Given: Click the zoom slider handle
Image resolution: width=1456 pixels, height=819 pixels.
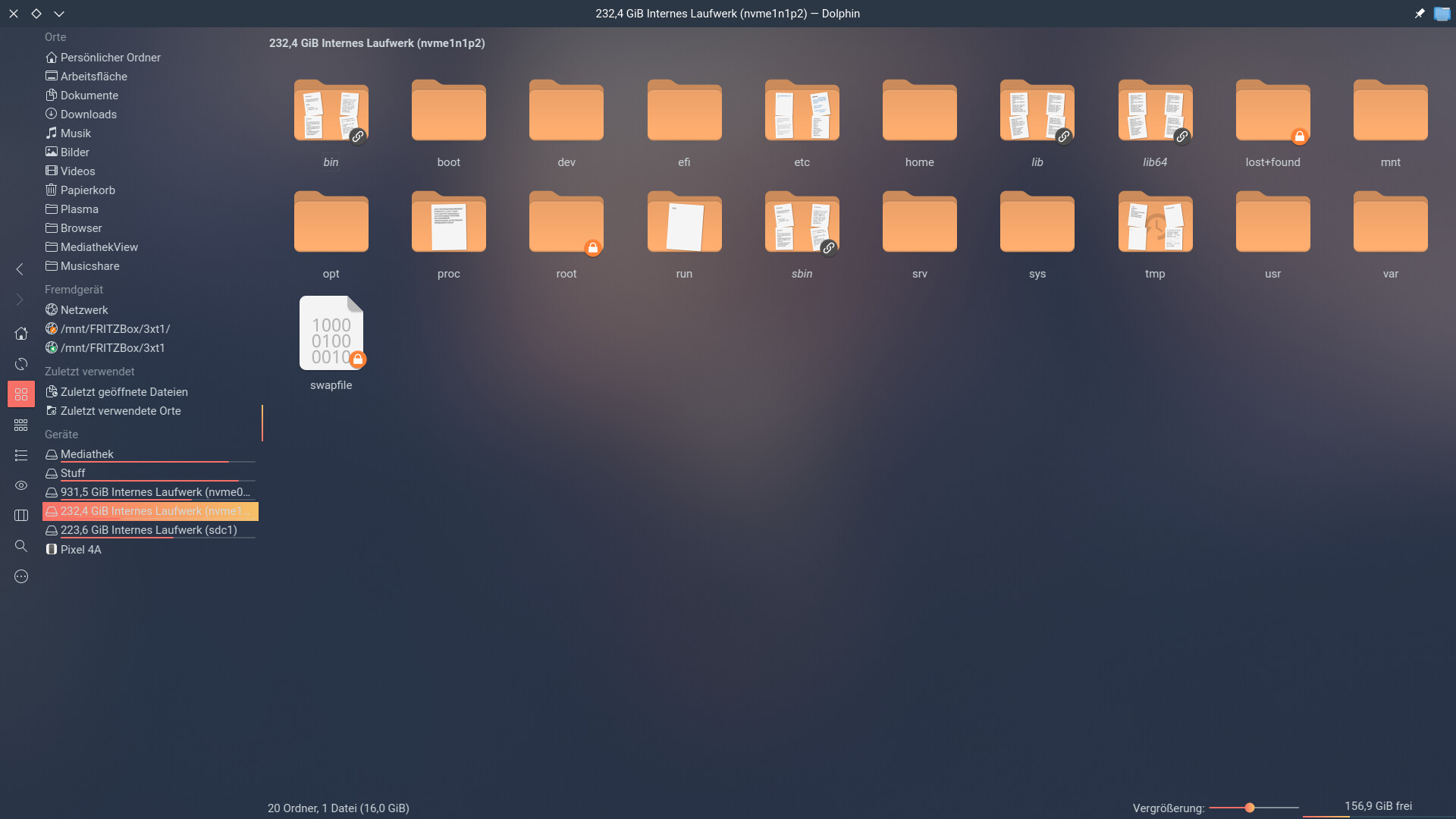Looking at the screenshot, I should click(1249, 808).
